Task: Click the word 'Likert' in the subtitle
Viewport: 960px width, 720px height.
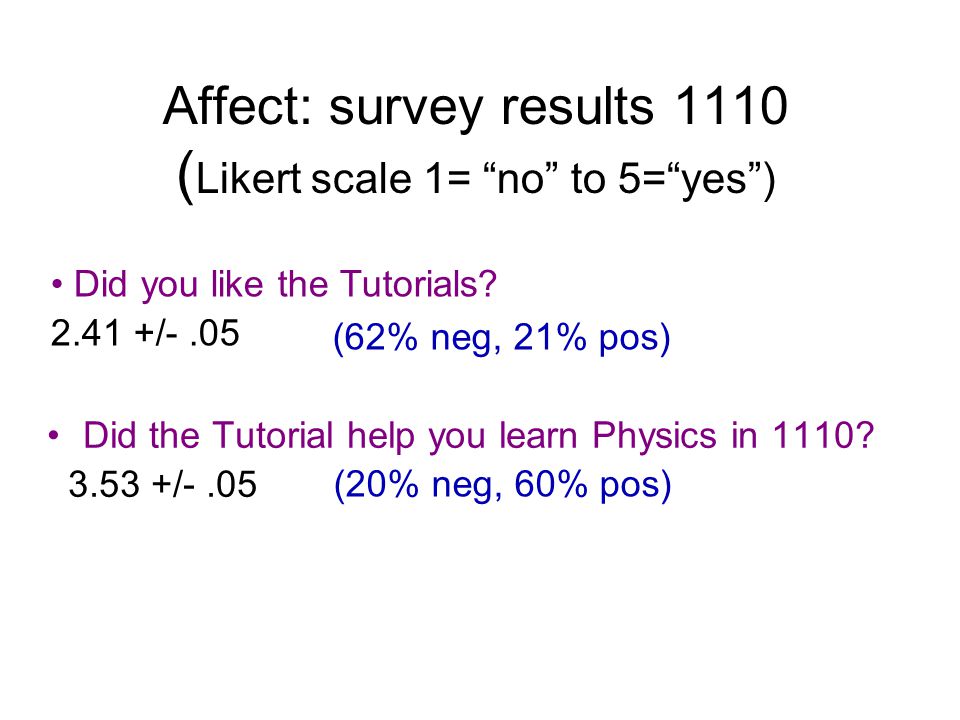Action: tap(249, 179)
